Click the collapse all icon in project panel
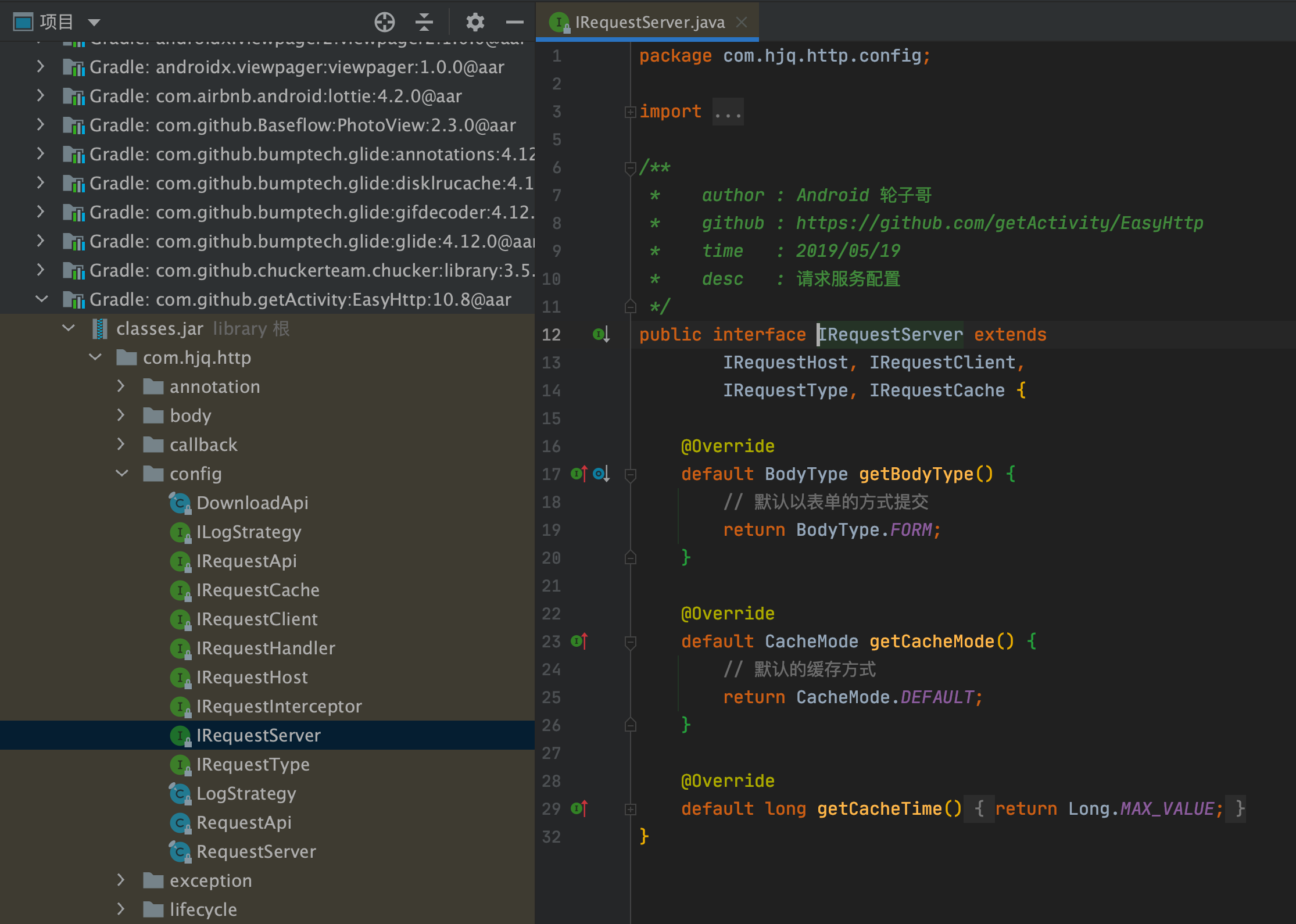This screenshot has width=1296, height=924. (424, 22)
